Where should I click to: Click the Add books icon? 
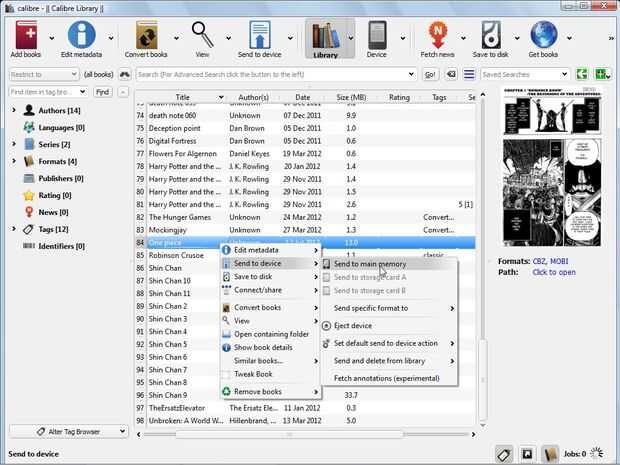tap(26, 35)
